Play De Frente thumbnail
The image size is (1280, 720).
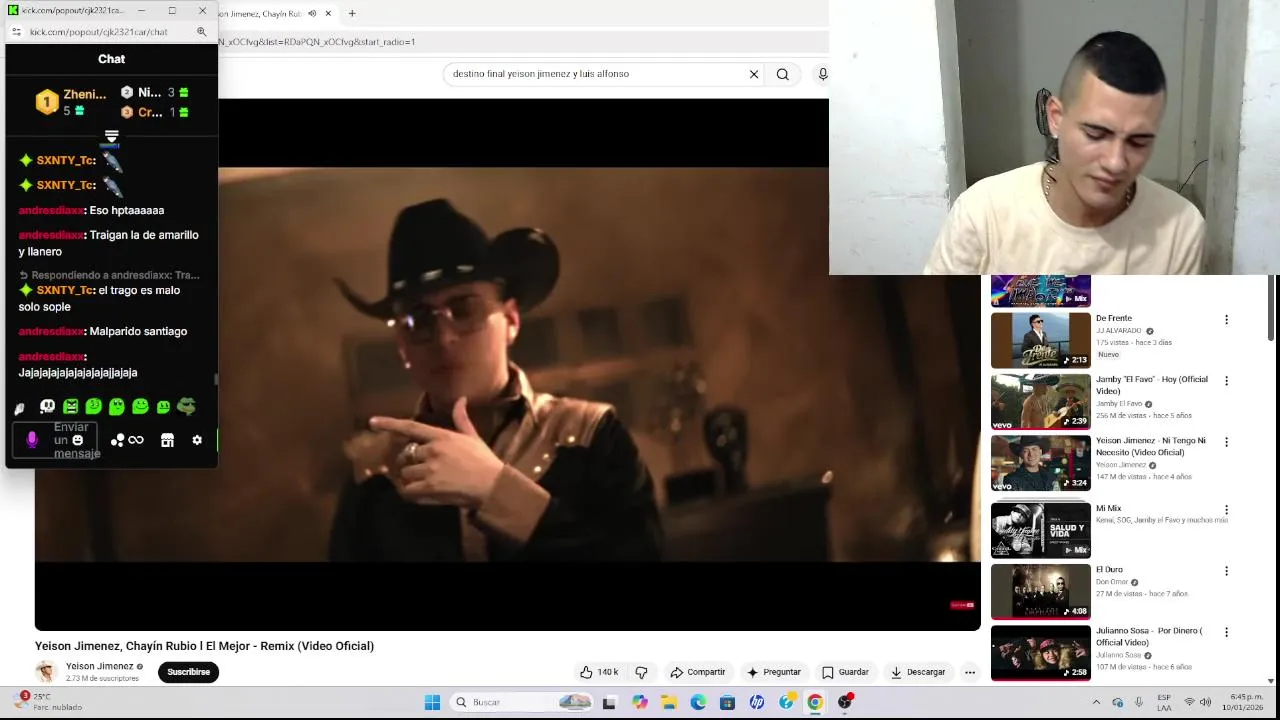point(1041,340)
